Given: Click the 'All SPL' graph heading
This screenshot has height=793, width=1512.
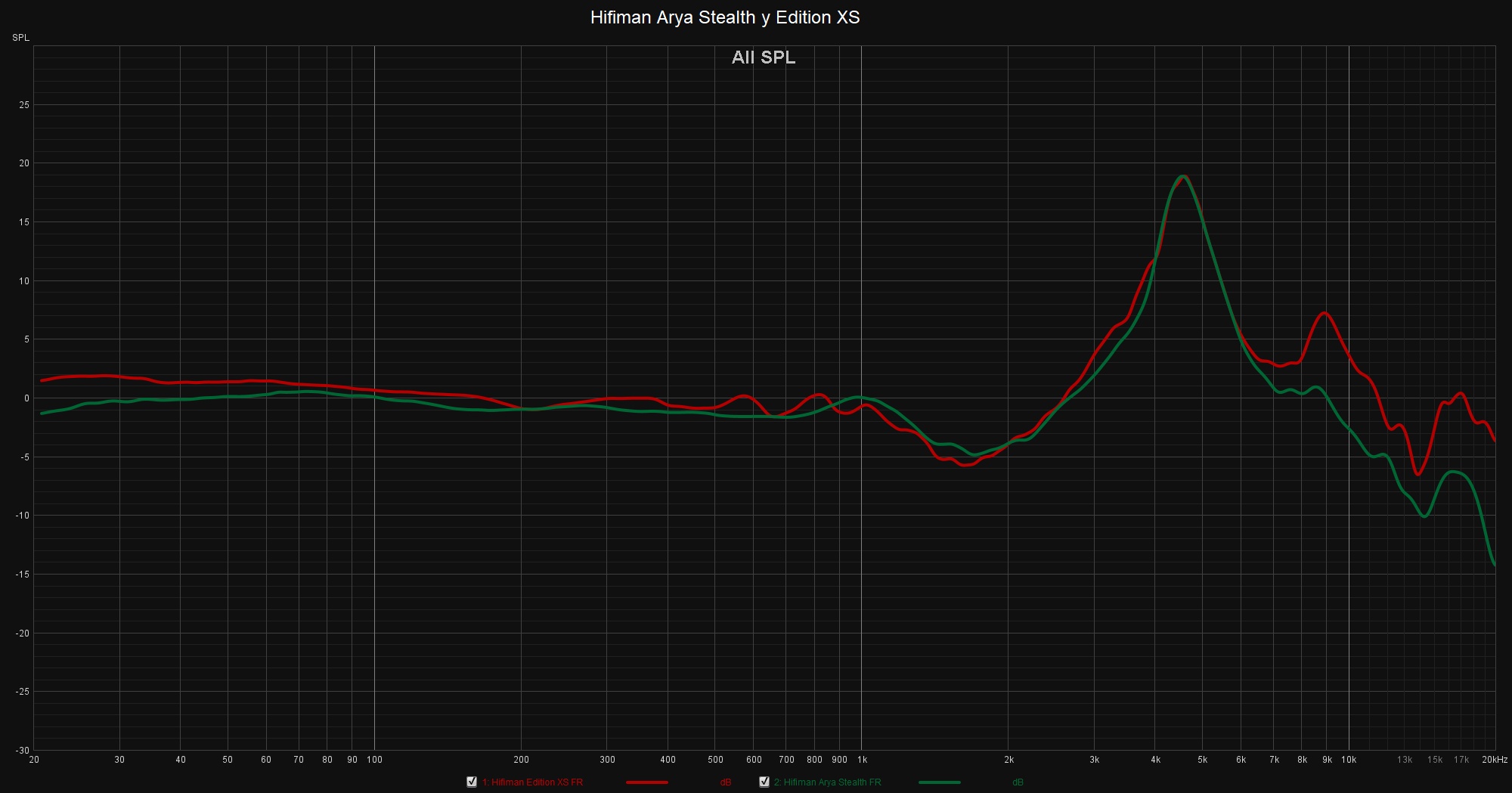Looking at the screenshot, I should point(763,57).
